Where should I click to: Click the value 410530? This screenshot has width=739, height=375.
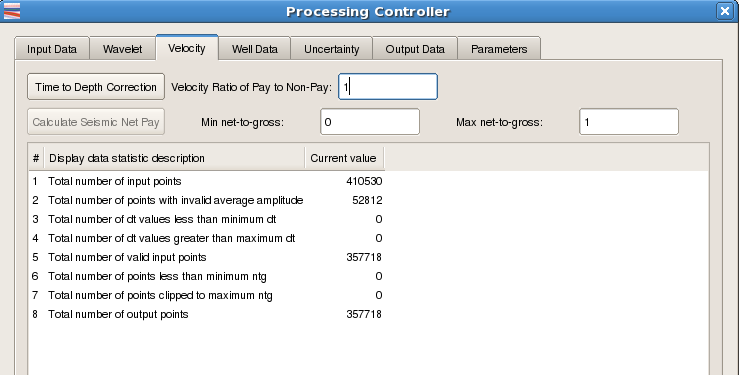[364, 181]
